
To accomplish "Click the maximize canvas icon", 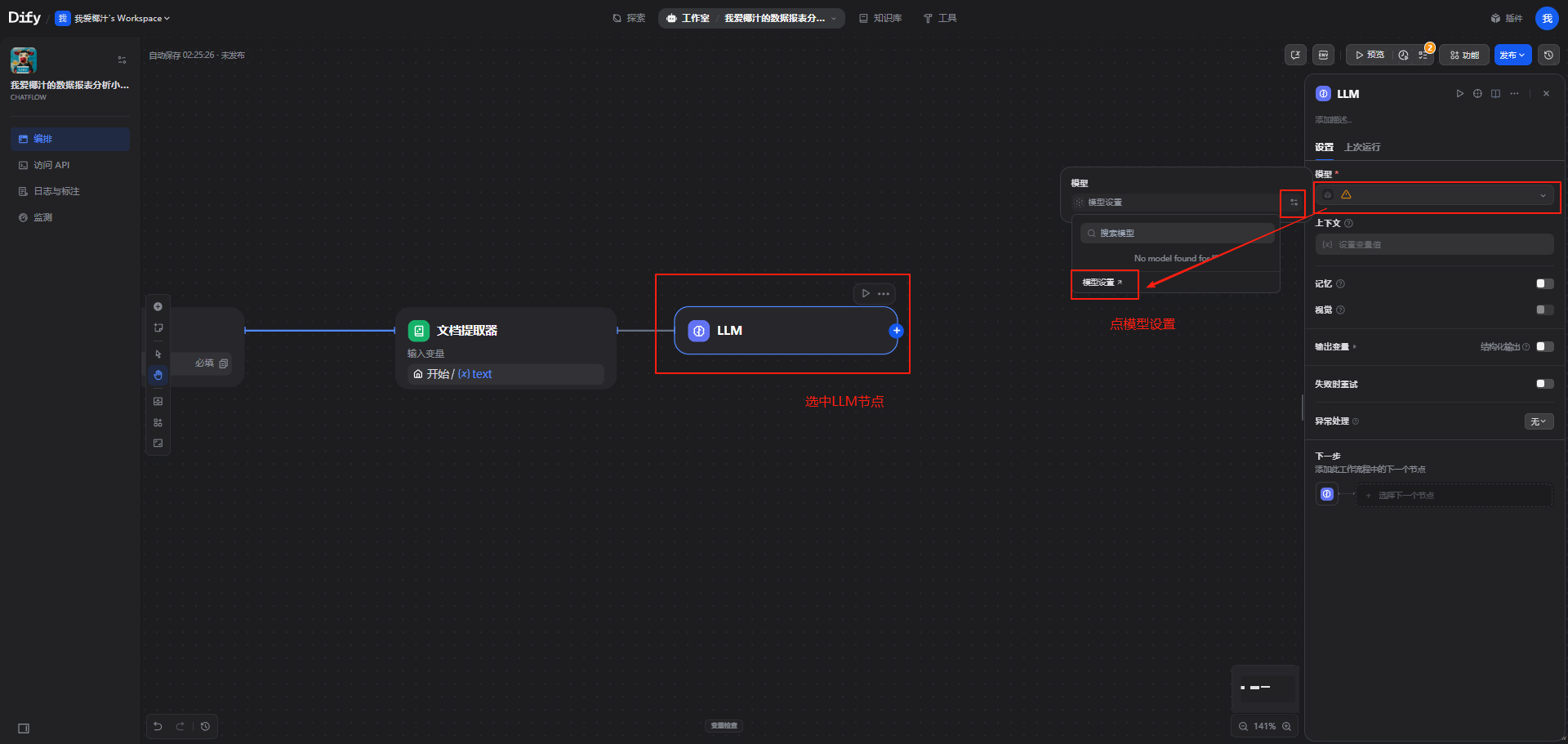I will tap(158, 443).
